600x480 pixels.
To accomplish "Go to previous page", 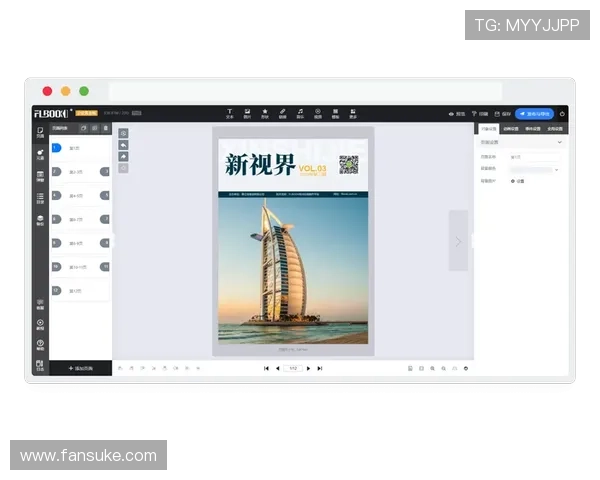I will pos(277,368).
